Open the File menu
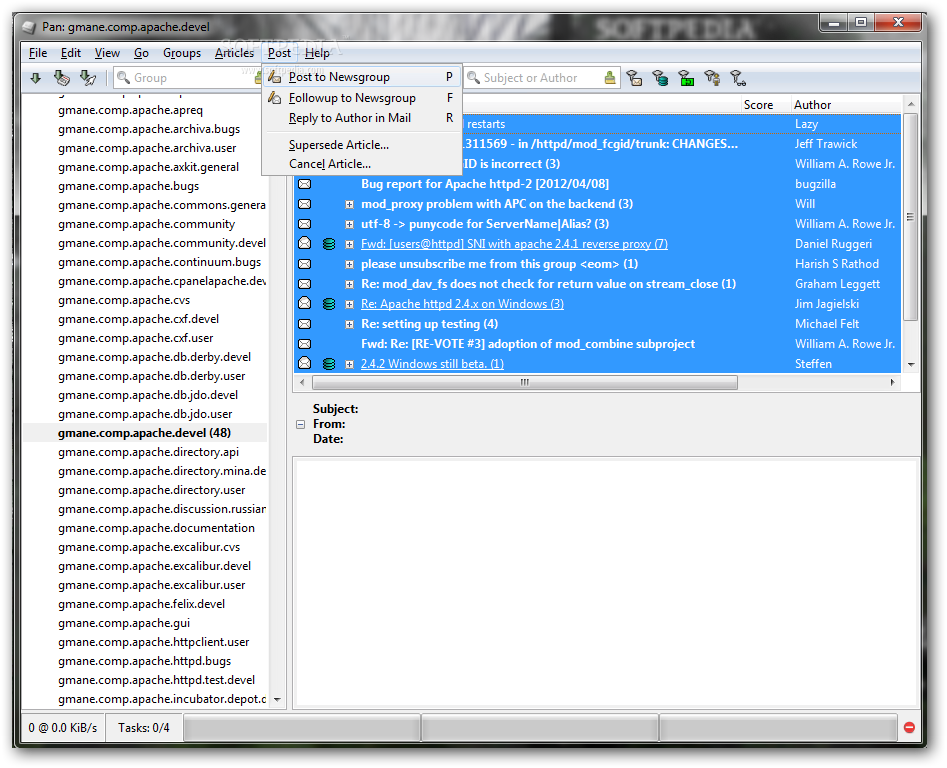This screenshot has width=947, height=768. click(x=38, y=53)
